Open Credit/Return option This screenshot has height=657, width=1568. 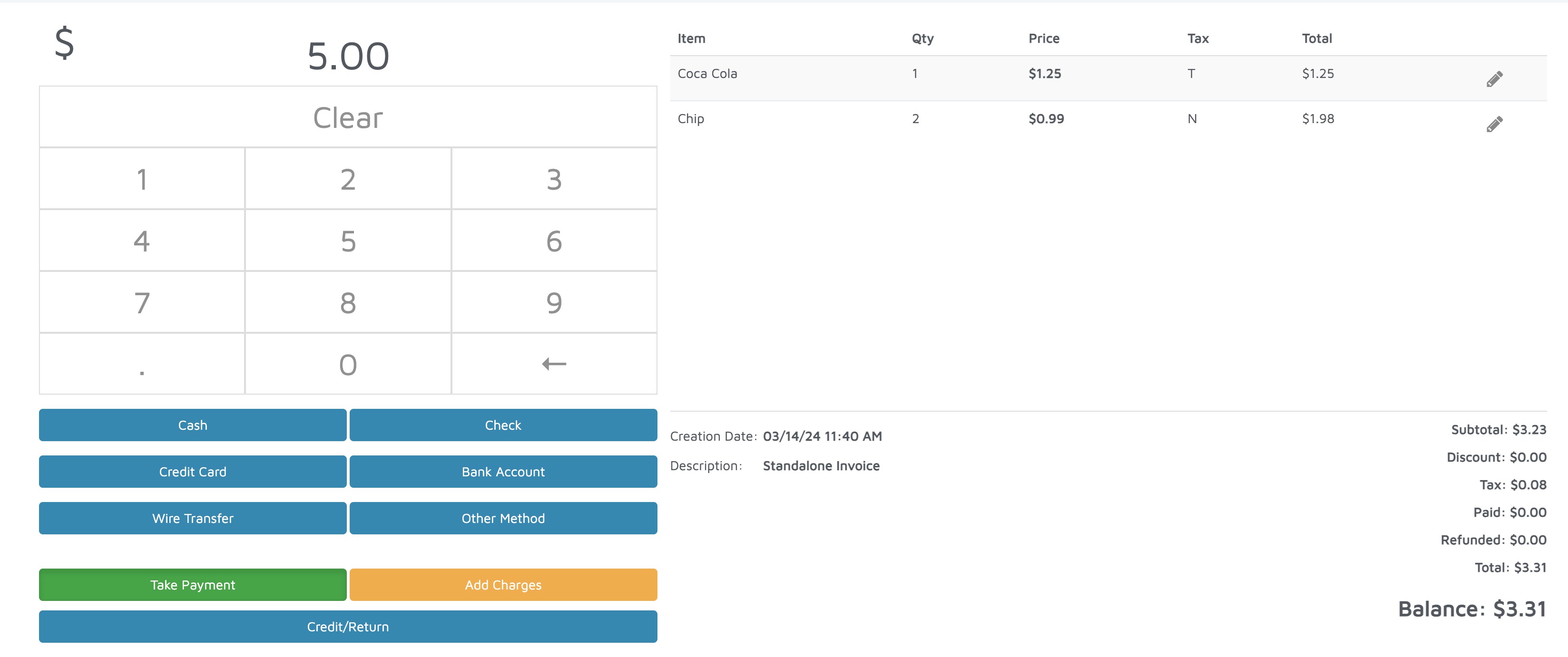click(x=348, y=627)
